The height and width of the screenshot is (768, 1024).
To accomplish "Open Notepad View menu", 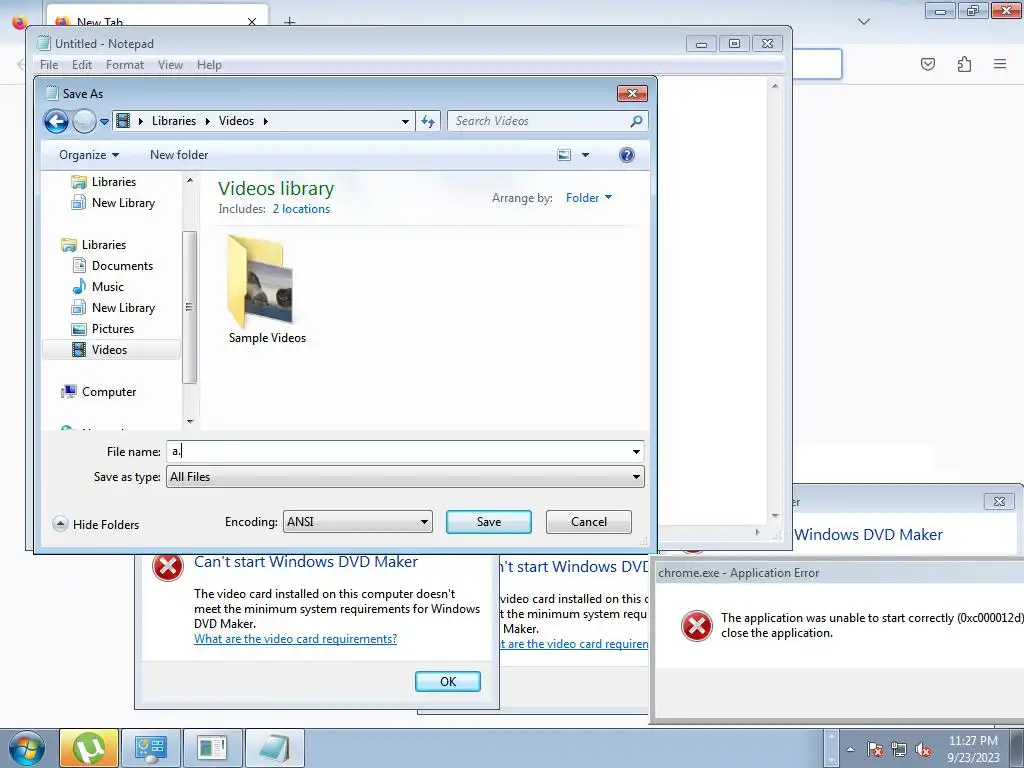I will coord(170,65).
